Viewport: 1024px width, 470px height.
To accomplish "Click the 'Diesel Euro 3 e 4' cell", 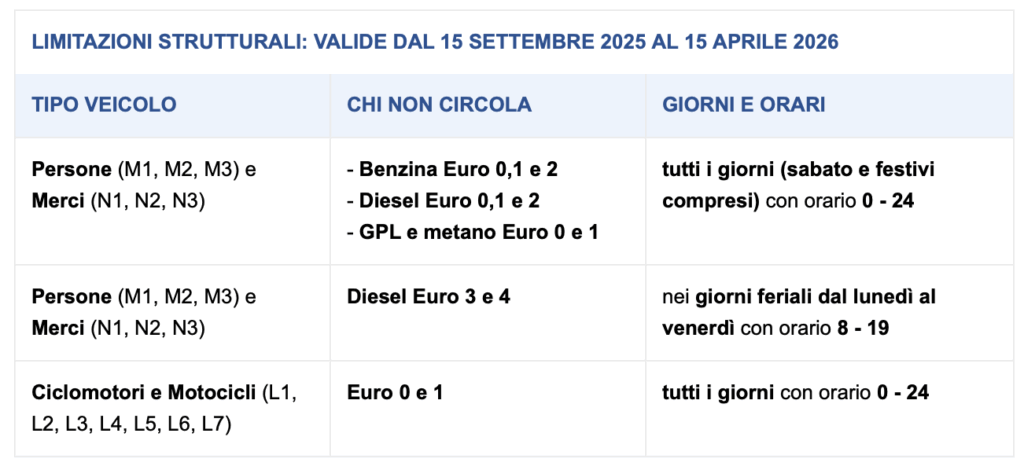I will [428, 297].
